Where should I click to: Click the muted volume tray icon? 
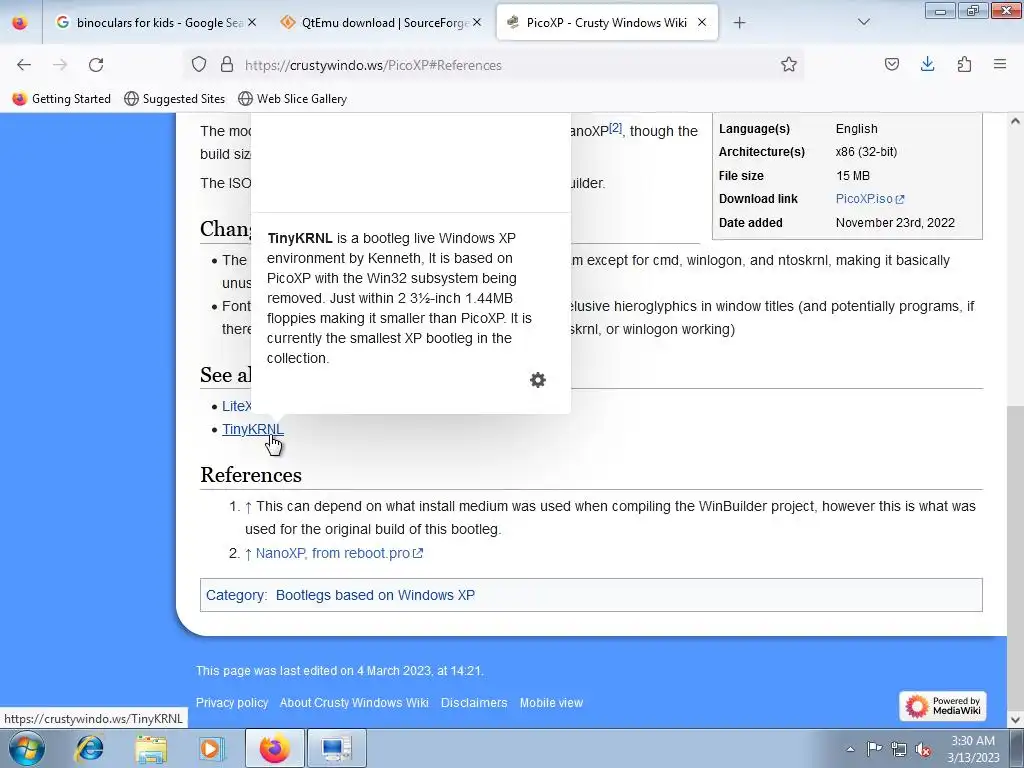click(923, 749)
